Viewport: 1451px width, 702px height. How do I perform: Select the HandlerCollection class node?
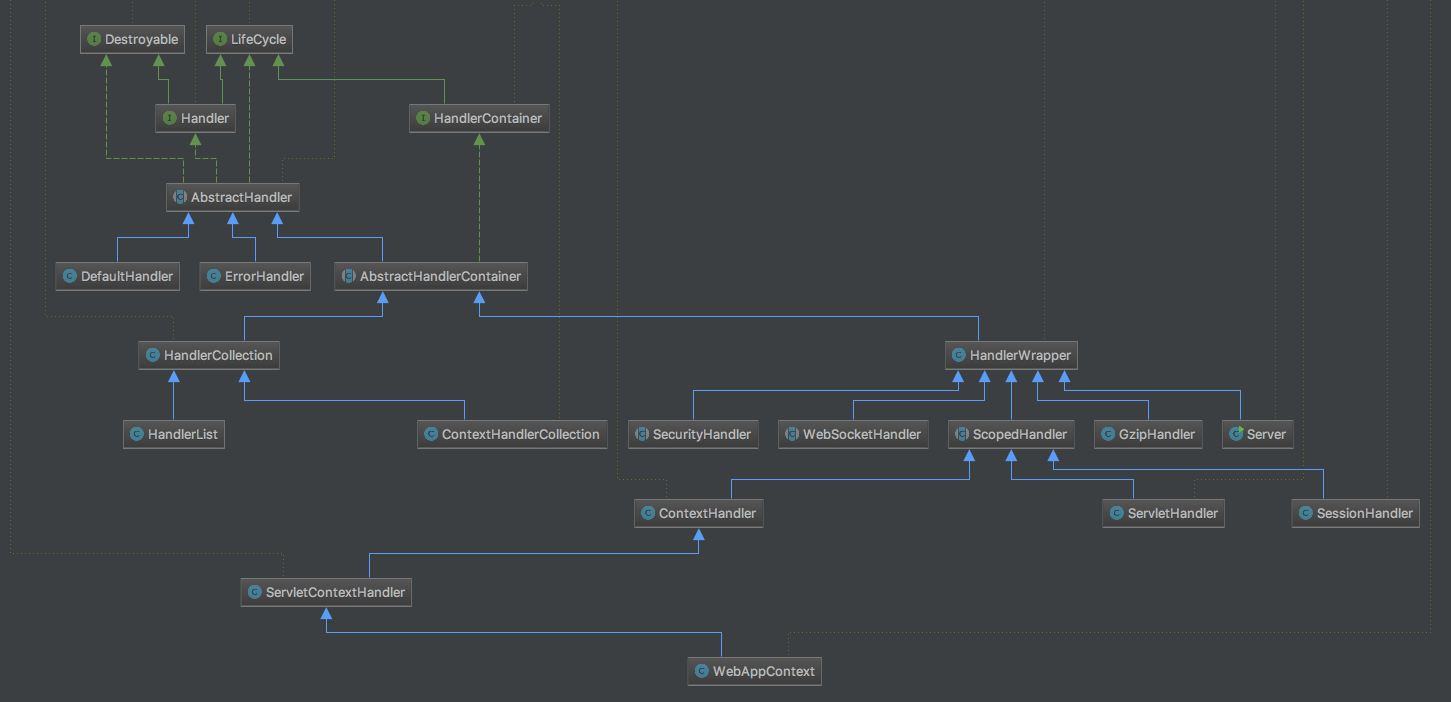pyautogui.click(x=208, y=355)
